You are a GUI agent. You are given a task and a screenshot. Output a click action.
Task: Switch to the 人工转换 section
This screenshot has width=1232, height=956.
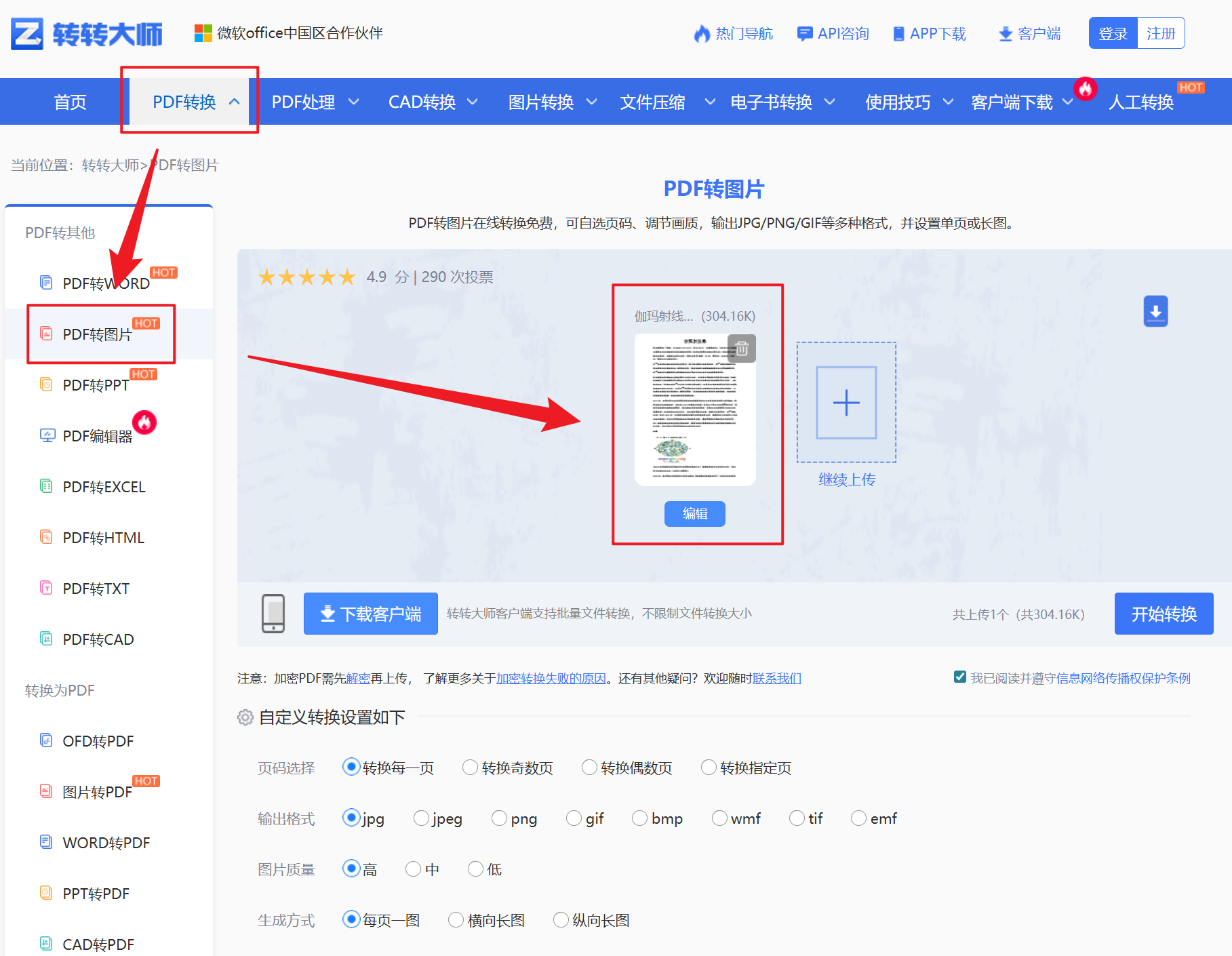click(x=1141, y=102)
